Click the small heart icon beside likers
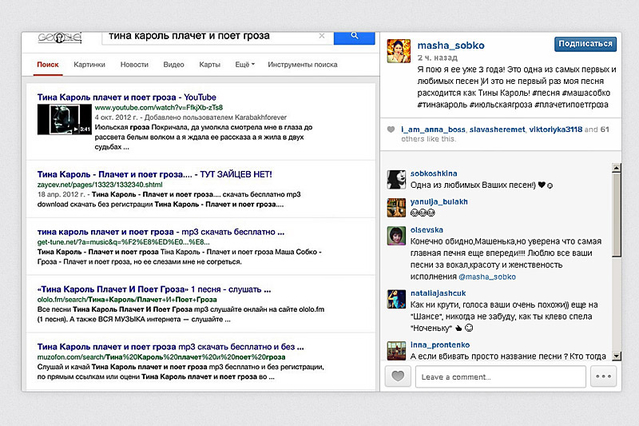 390,130
